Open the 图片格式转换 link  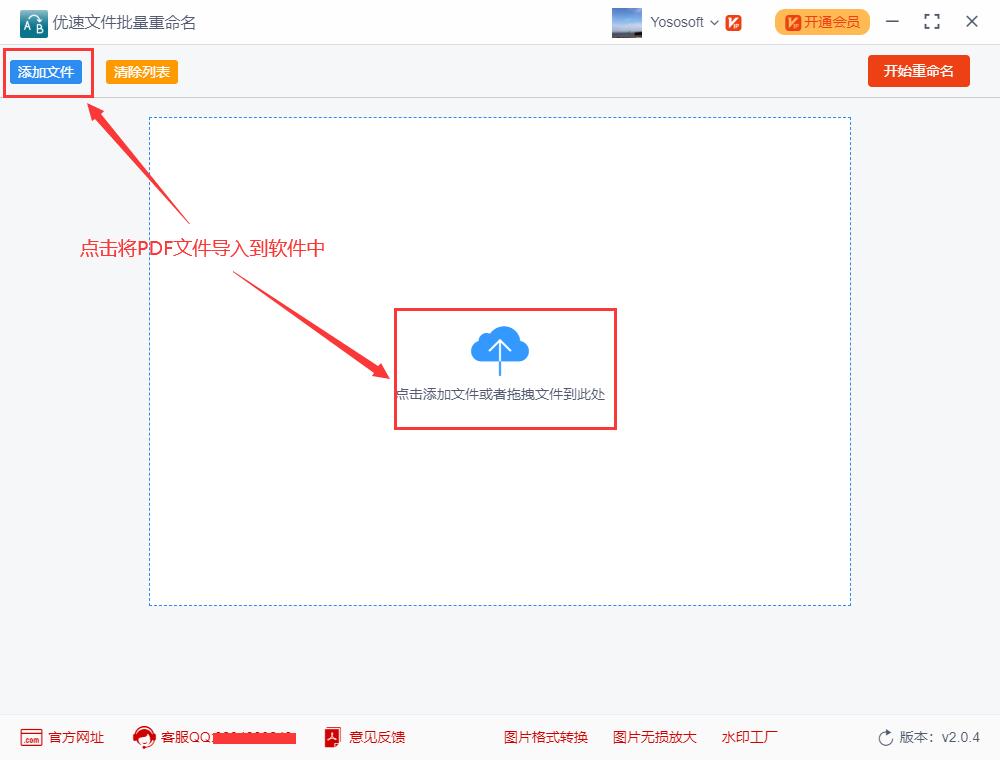click(x=545, y=737)
